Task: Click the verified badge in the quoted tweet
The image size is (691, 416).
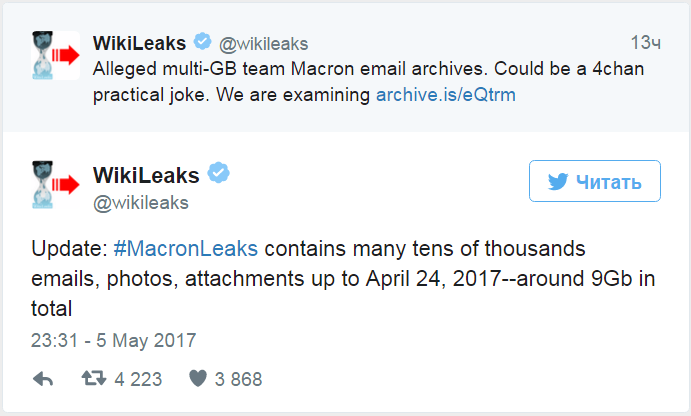Action: (203, 43)
